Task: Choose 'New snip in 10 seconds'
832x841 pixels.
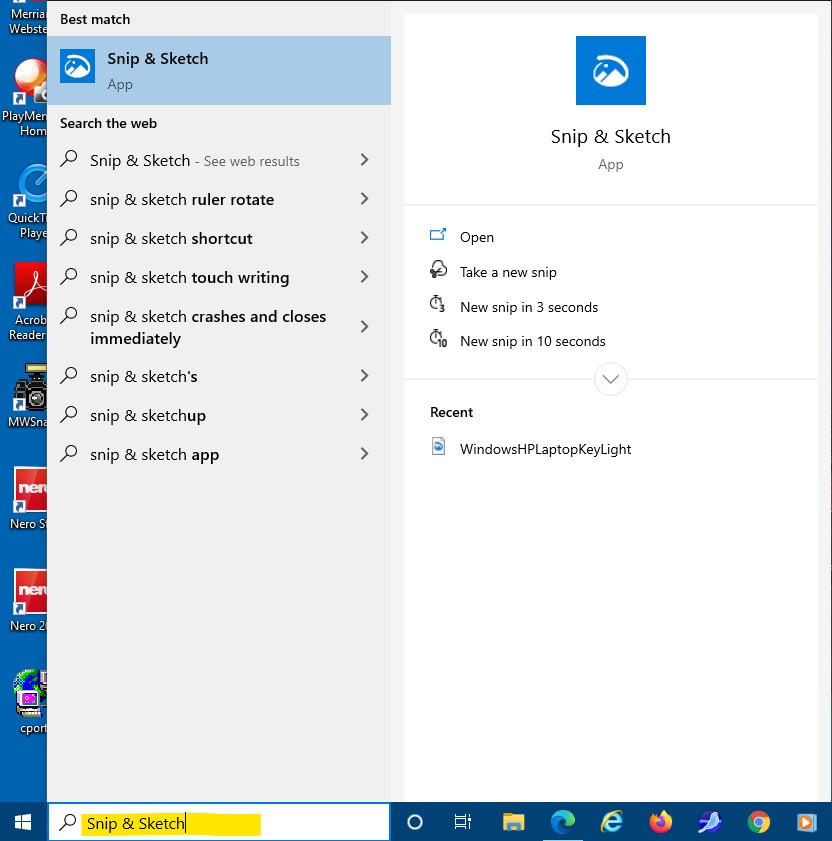Action: (x=533, y=341)
